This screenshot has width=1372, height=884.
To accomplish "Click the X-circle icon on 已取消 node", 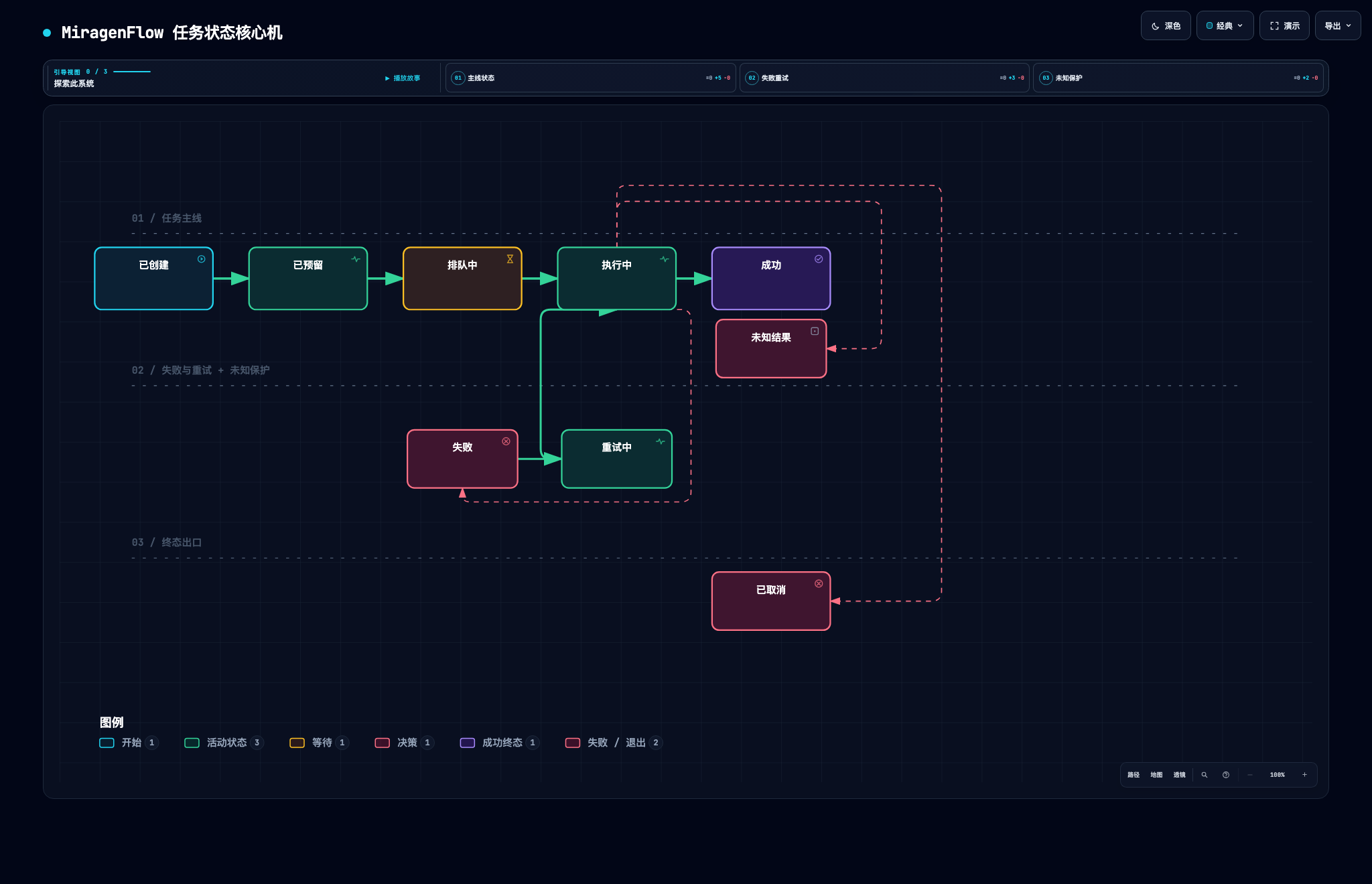I will click(x=819, y=584).
